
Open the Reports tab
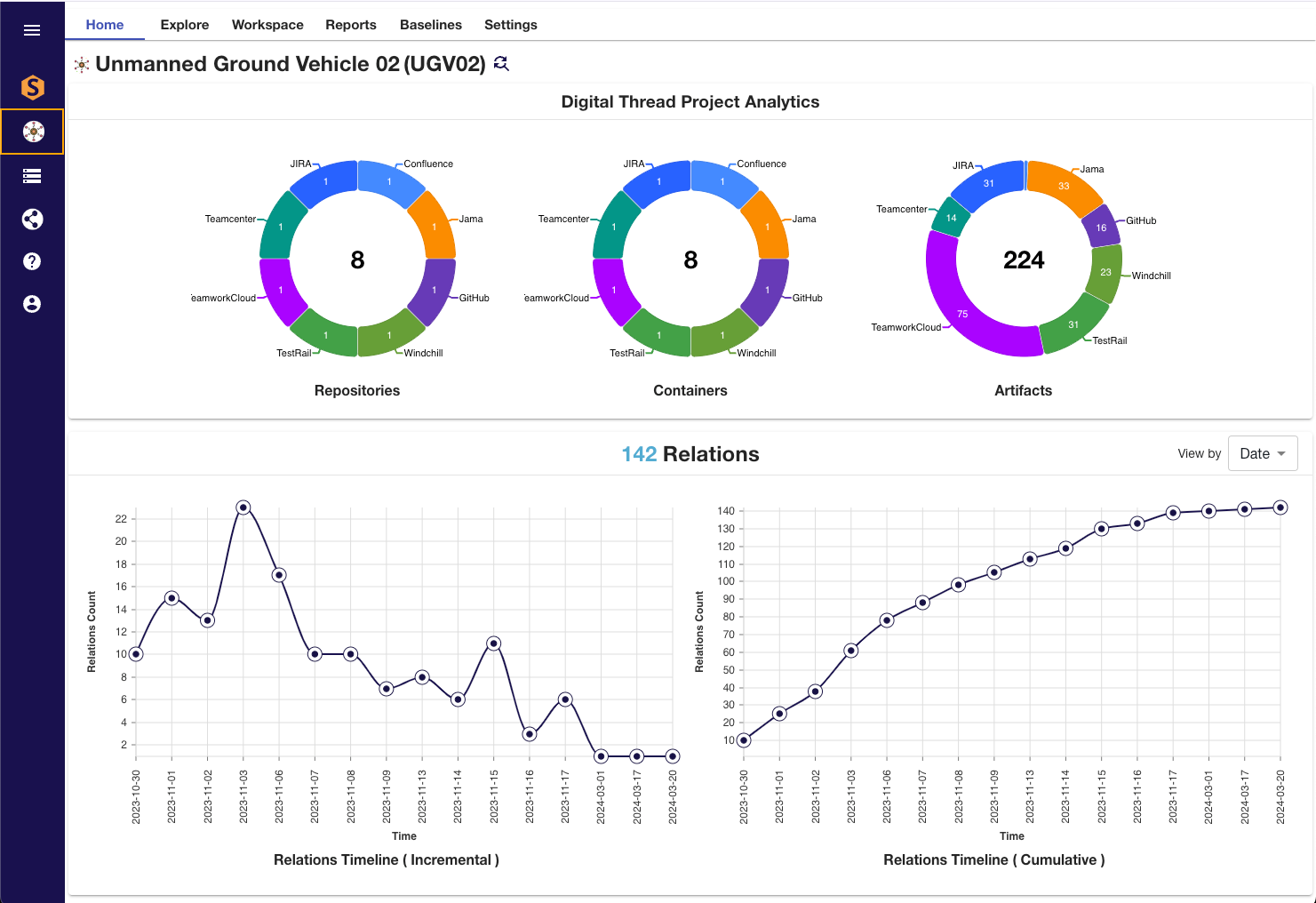[350, 25]
